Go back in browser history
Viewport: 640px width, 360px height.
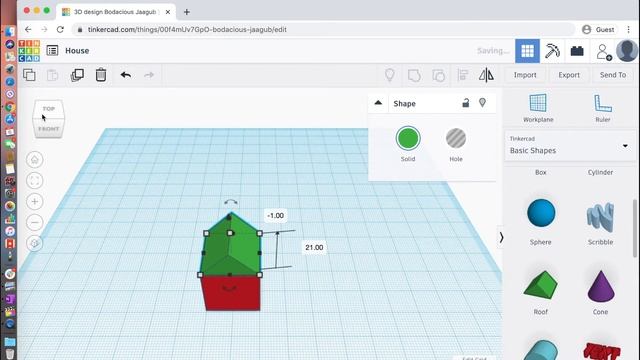[x=28, y=29]
